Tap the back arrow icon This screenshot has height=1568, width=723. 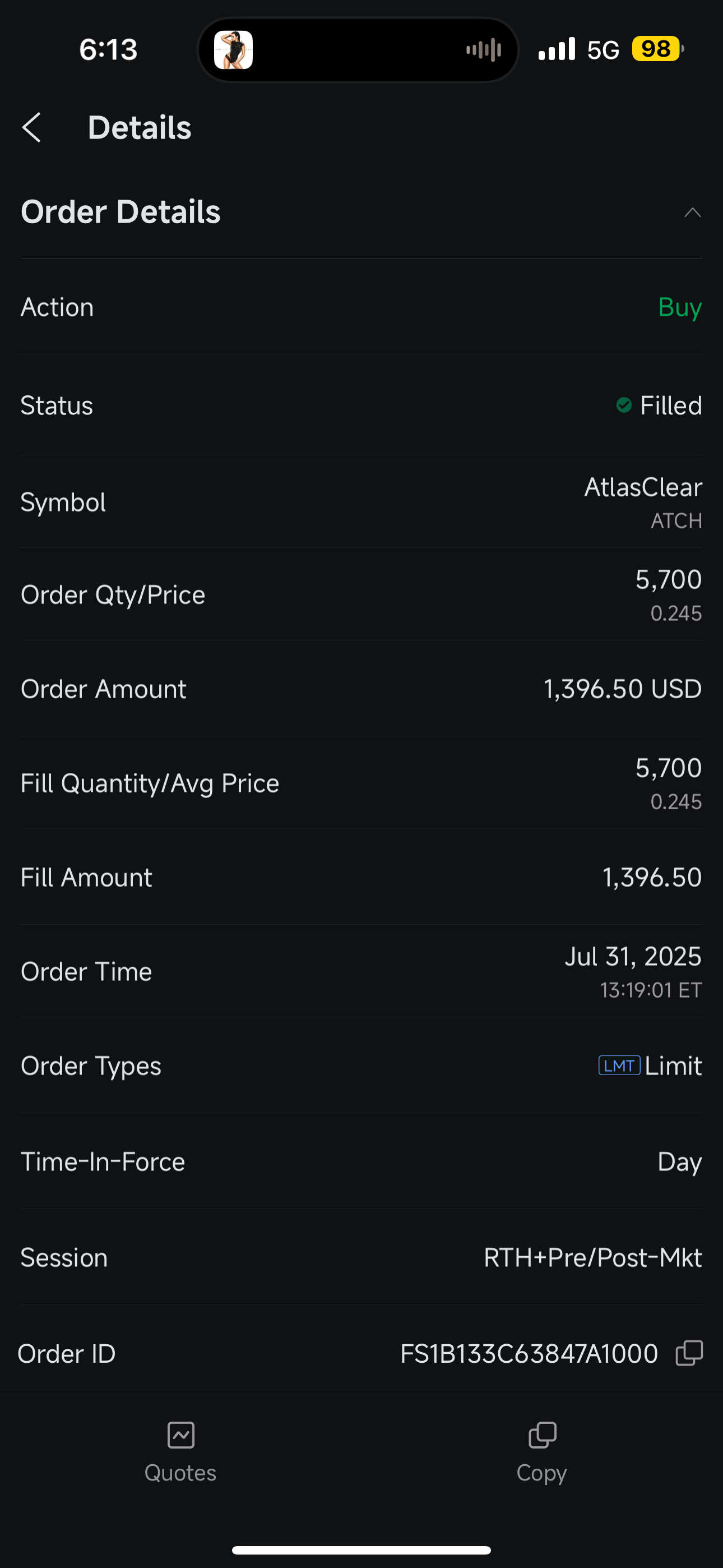pyautogui.click(x=31, y=128)
